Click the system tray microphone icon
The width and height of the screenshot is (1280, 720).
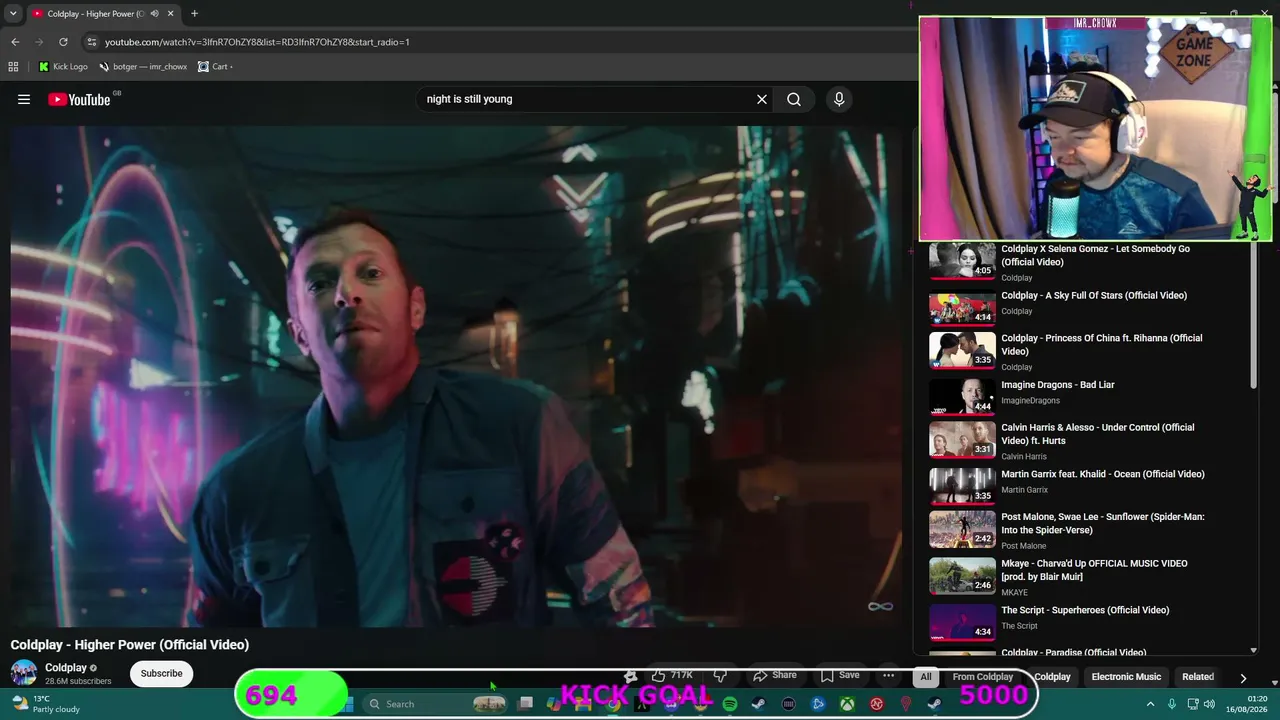point(1172,704)
